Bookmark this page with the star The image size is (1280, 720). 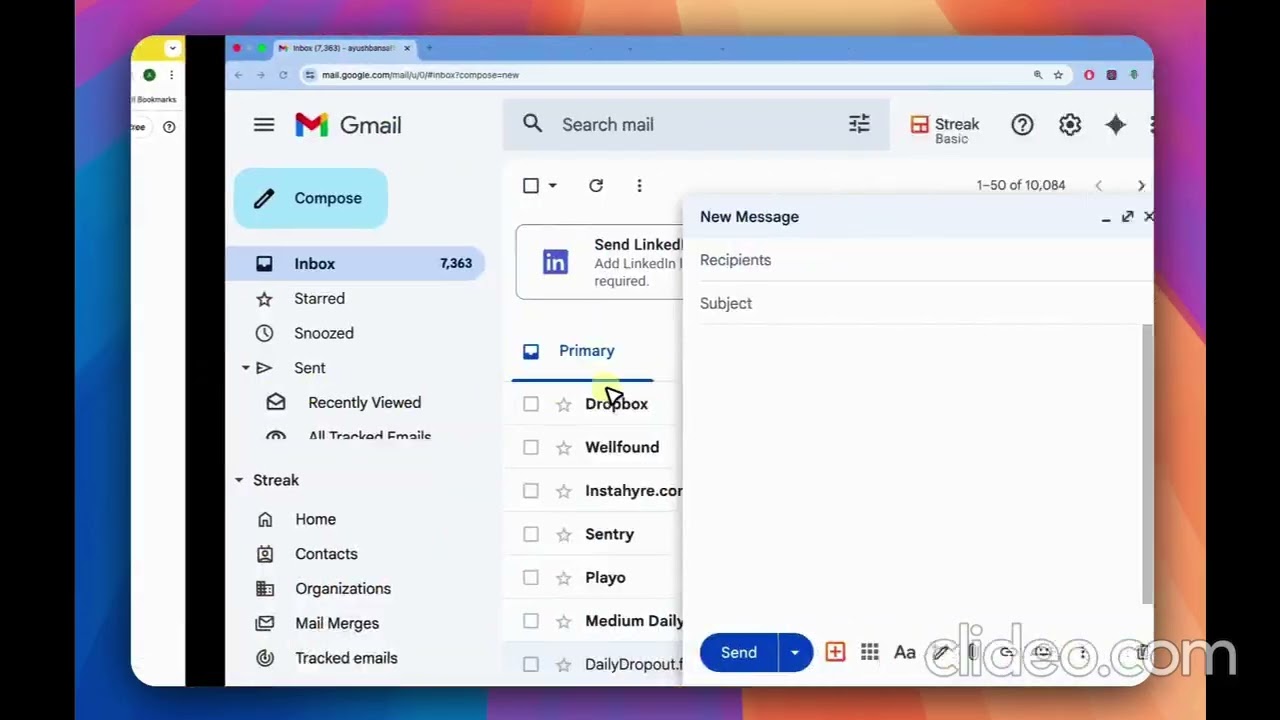(x=1058, y=75)
